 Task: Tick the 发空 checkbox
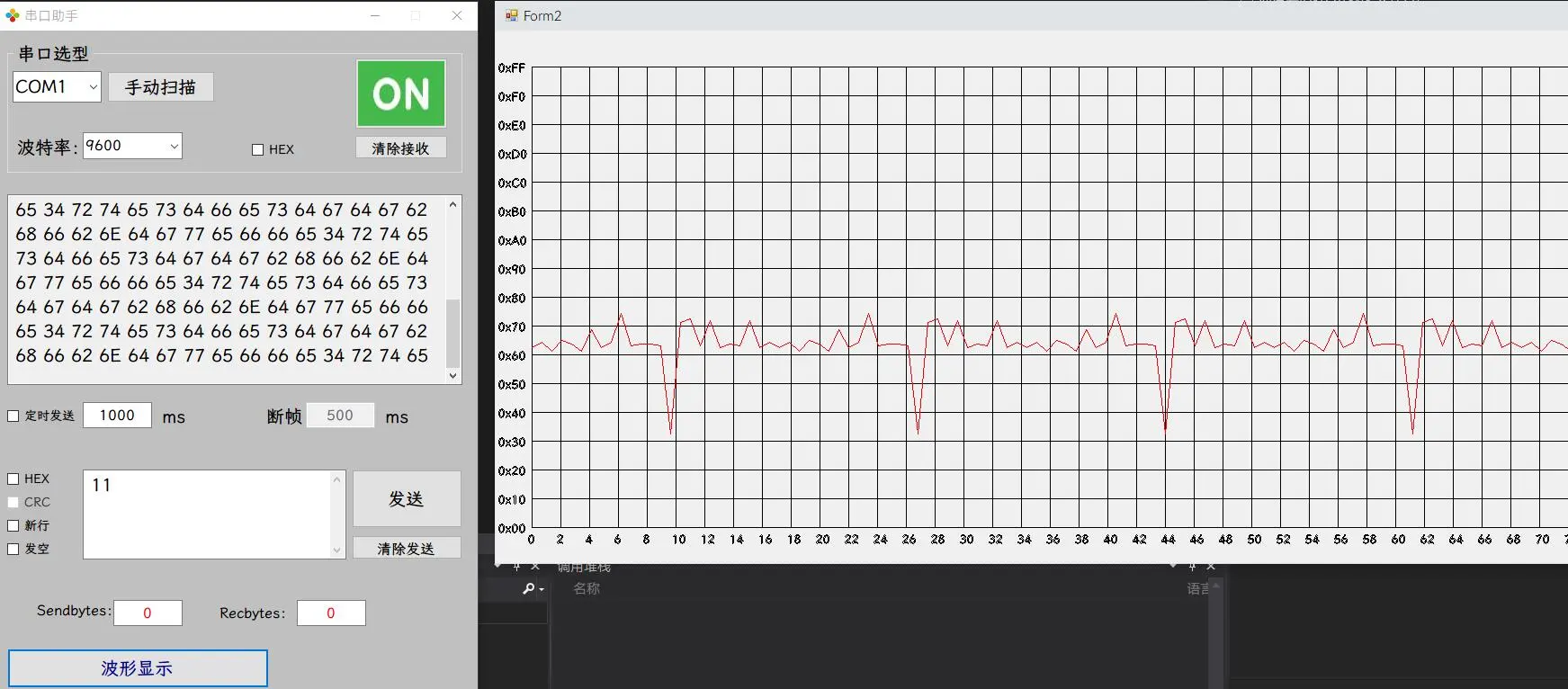tap(13, 549)
